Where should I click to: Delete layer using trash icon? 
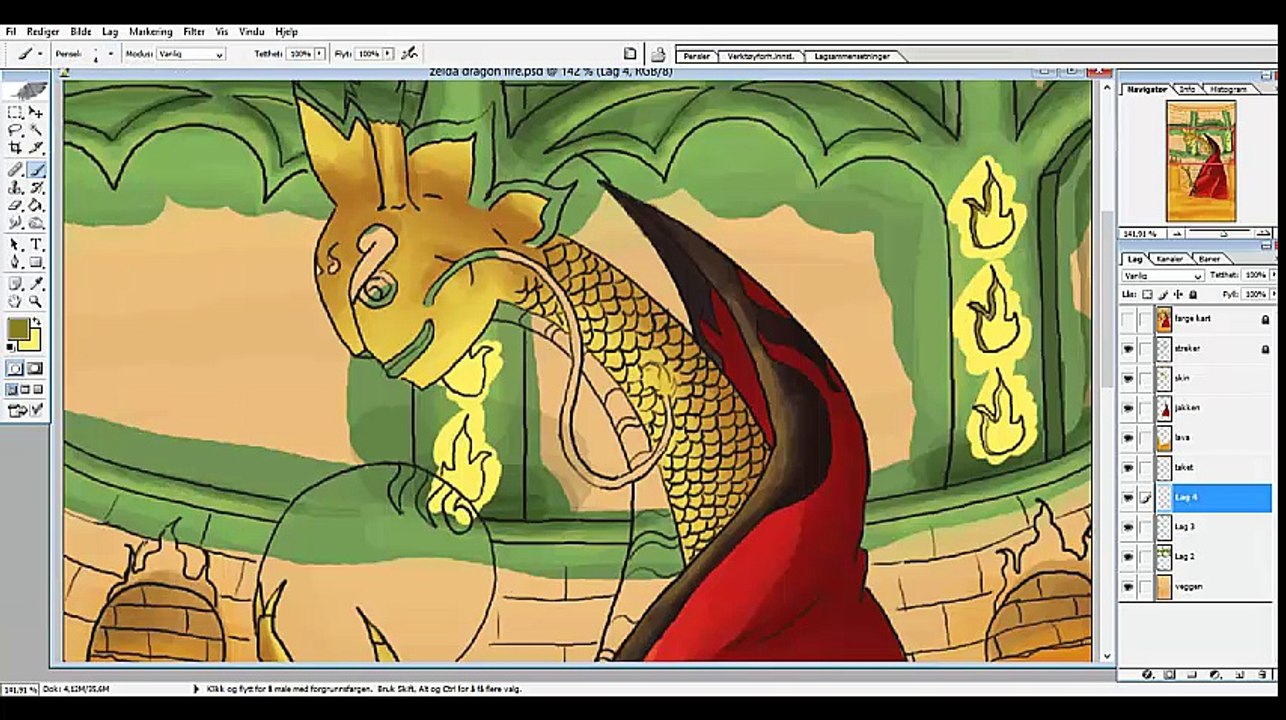[1263, 675]
